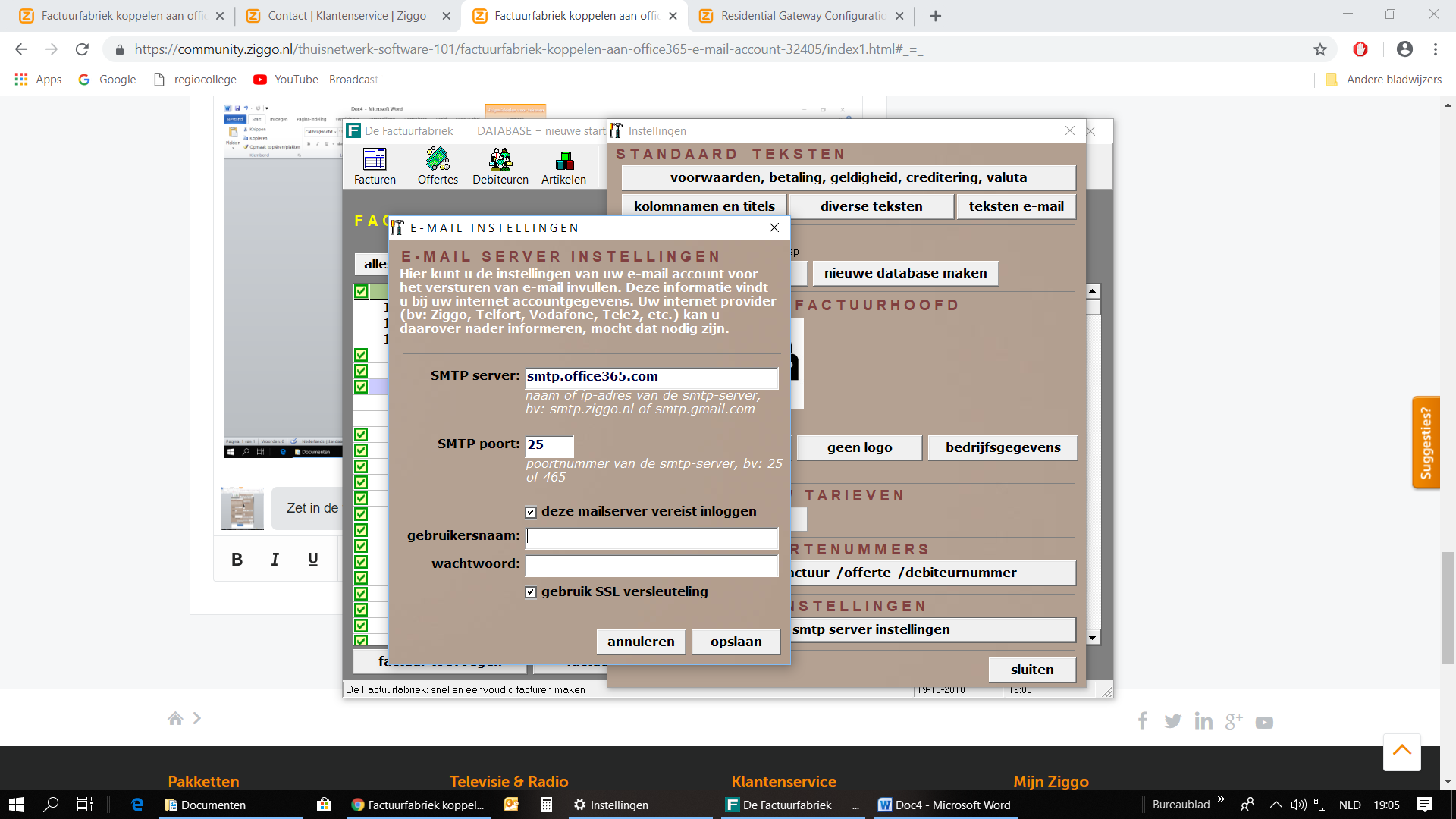This screenshot has width=1456, height=819.
Task: Switch to the Contact Klantenservice Ziggo tab
Action: 347,16
